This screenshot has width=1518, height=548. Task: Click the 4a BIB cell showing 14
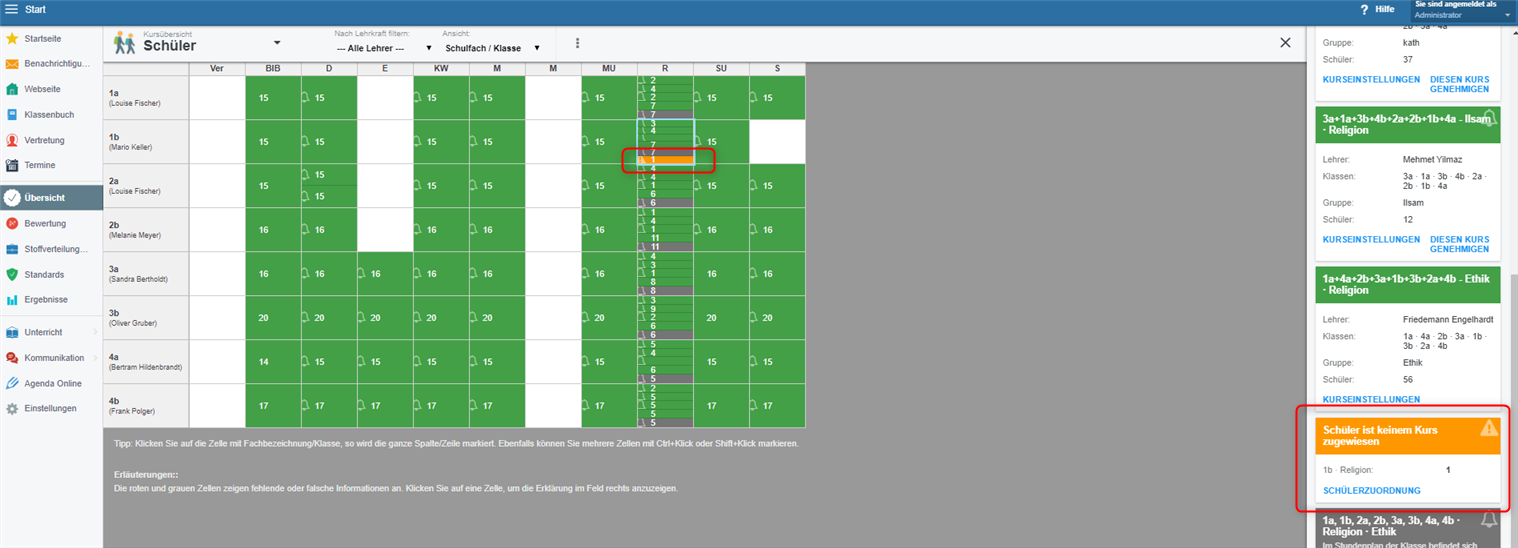[x=273, y=362]
